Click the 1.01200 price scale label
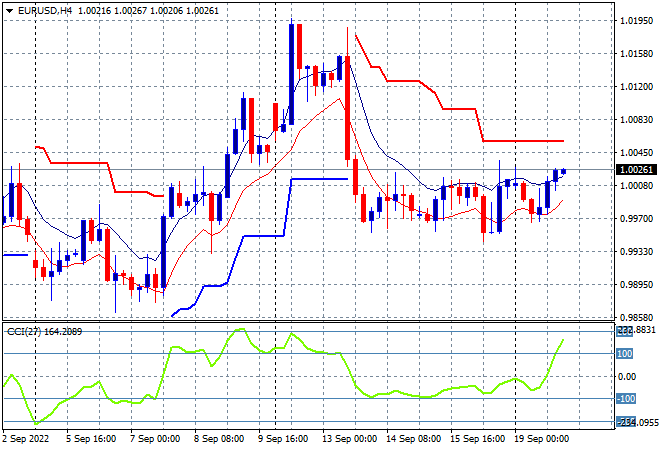This screenshot has width=660, height=450. click(636, 87)
